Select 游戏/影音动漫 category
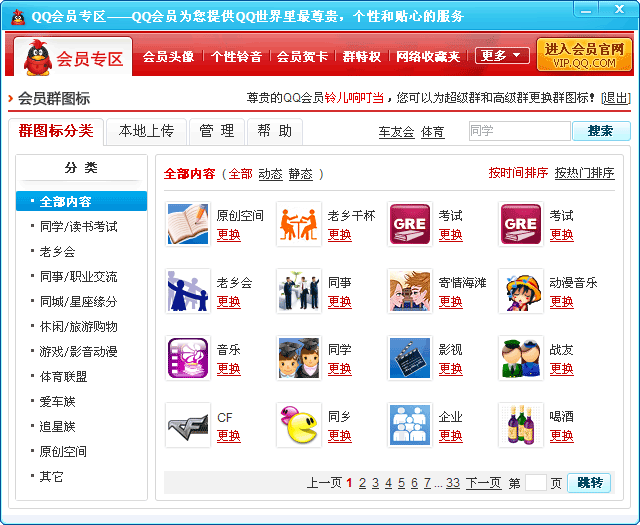 pyautogui.click(x=79, y=351)
